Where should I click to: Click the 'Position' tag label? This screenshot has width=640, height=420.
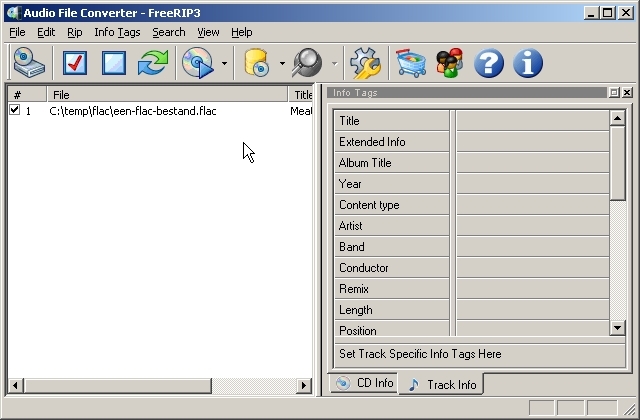pyautogui.click(x=358, y=331)
